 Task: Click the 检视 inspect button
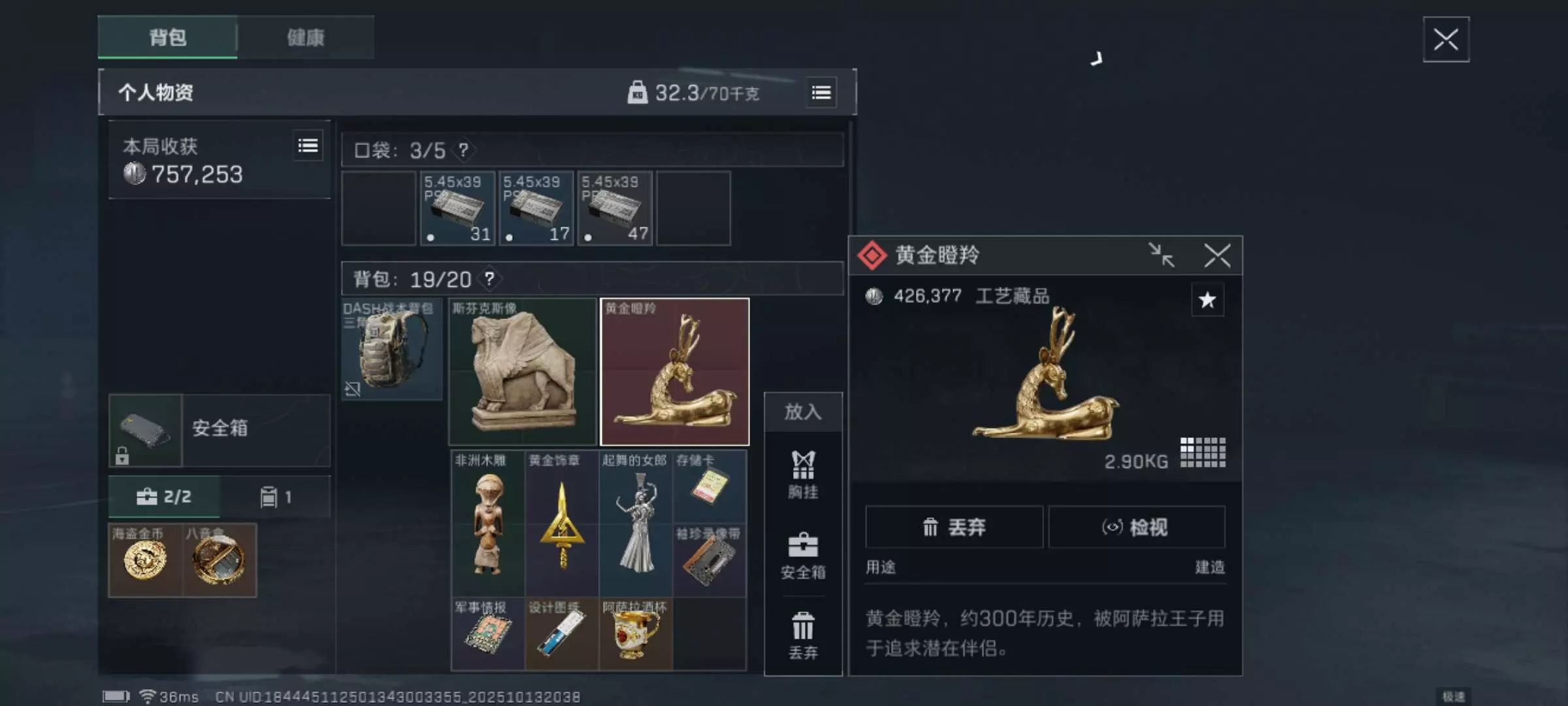click(1137, 527)
